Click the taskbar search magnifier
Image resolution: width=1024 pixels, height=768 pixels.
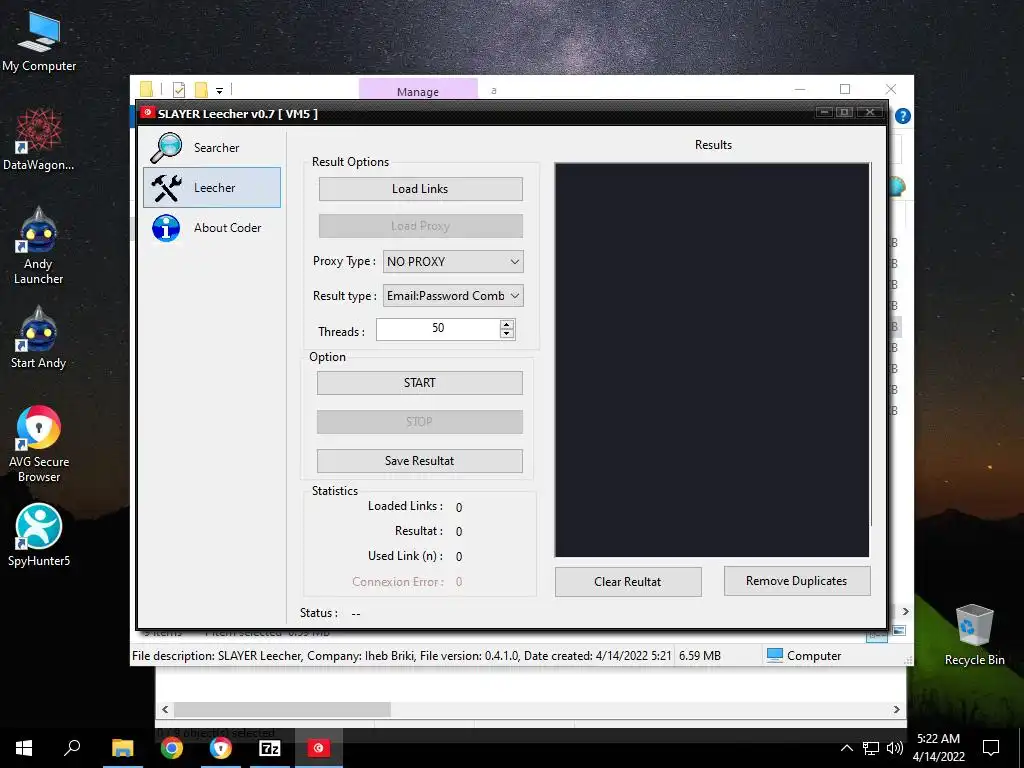(72, 748)
